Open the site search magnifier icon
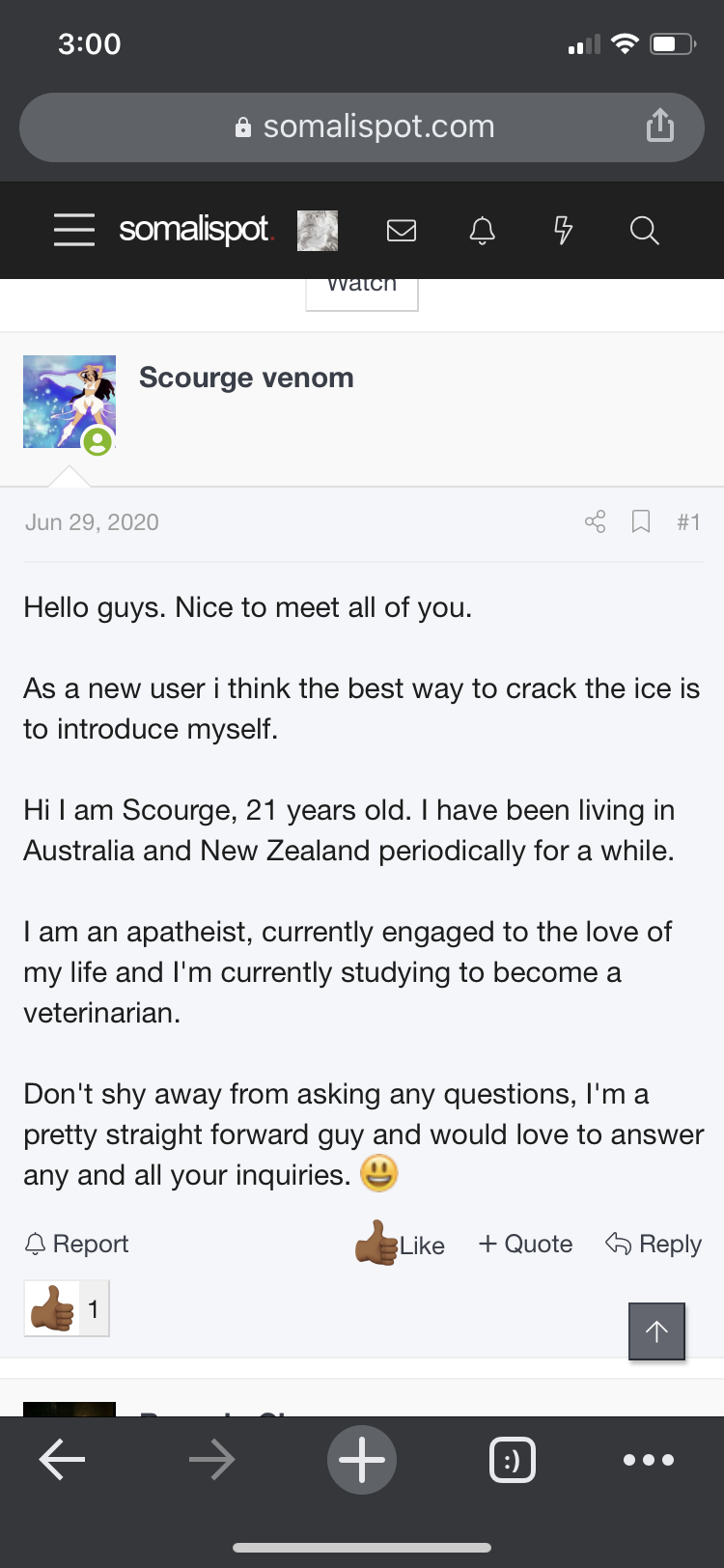The image size is (724, 1568). click(x=644, y=230)
